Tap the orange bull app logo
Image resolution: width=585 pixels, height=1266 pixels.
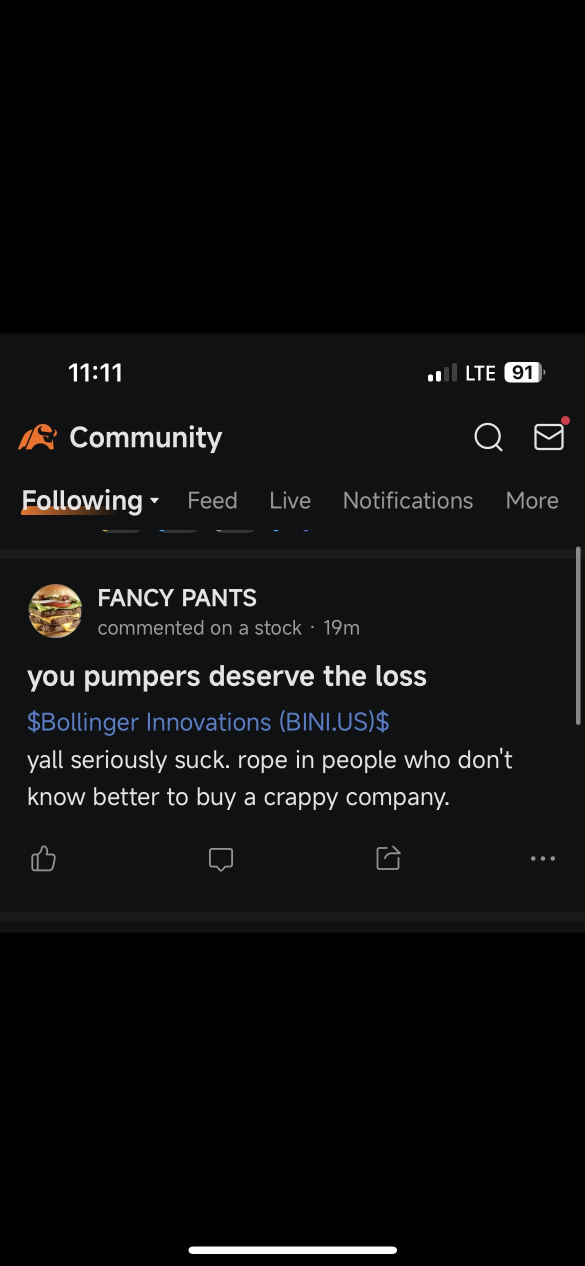pos(37,437)
